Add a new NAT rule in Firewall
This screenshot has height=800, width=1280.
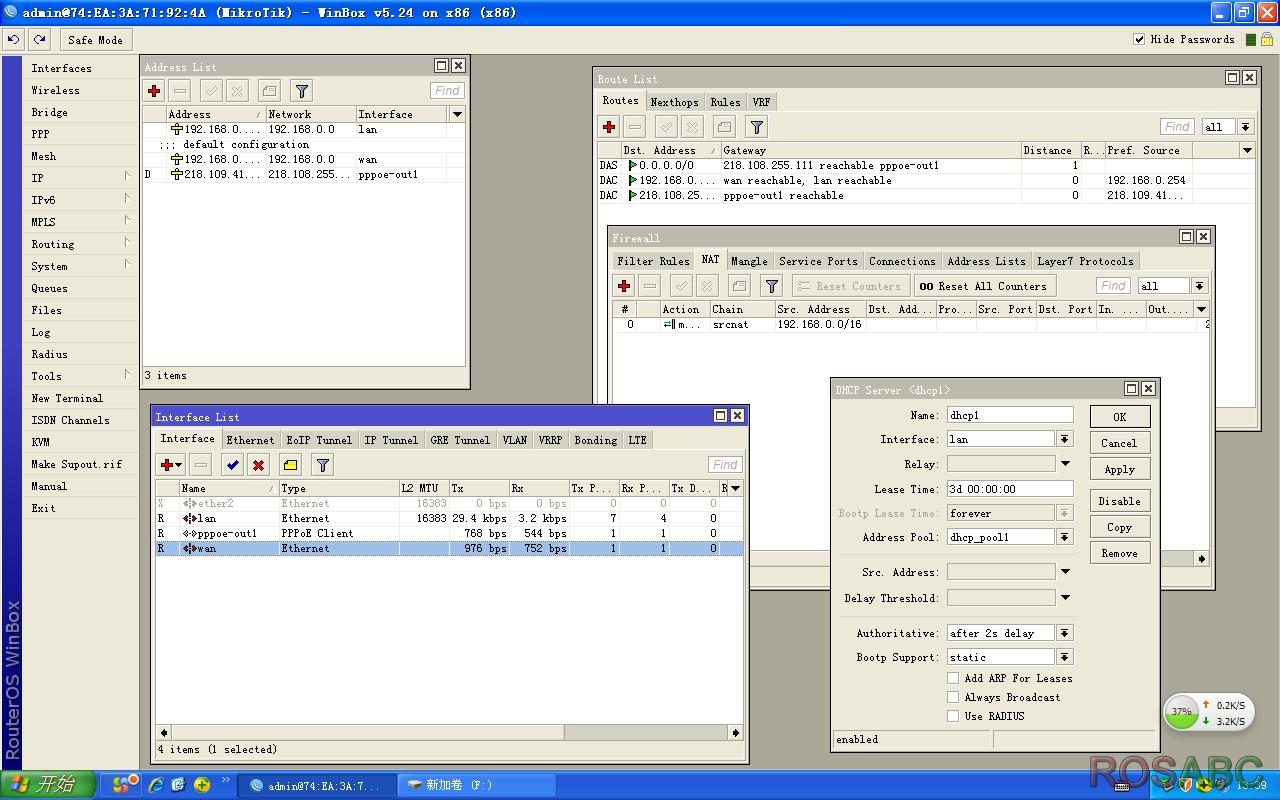coord(624,286)
